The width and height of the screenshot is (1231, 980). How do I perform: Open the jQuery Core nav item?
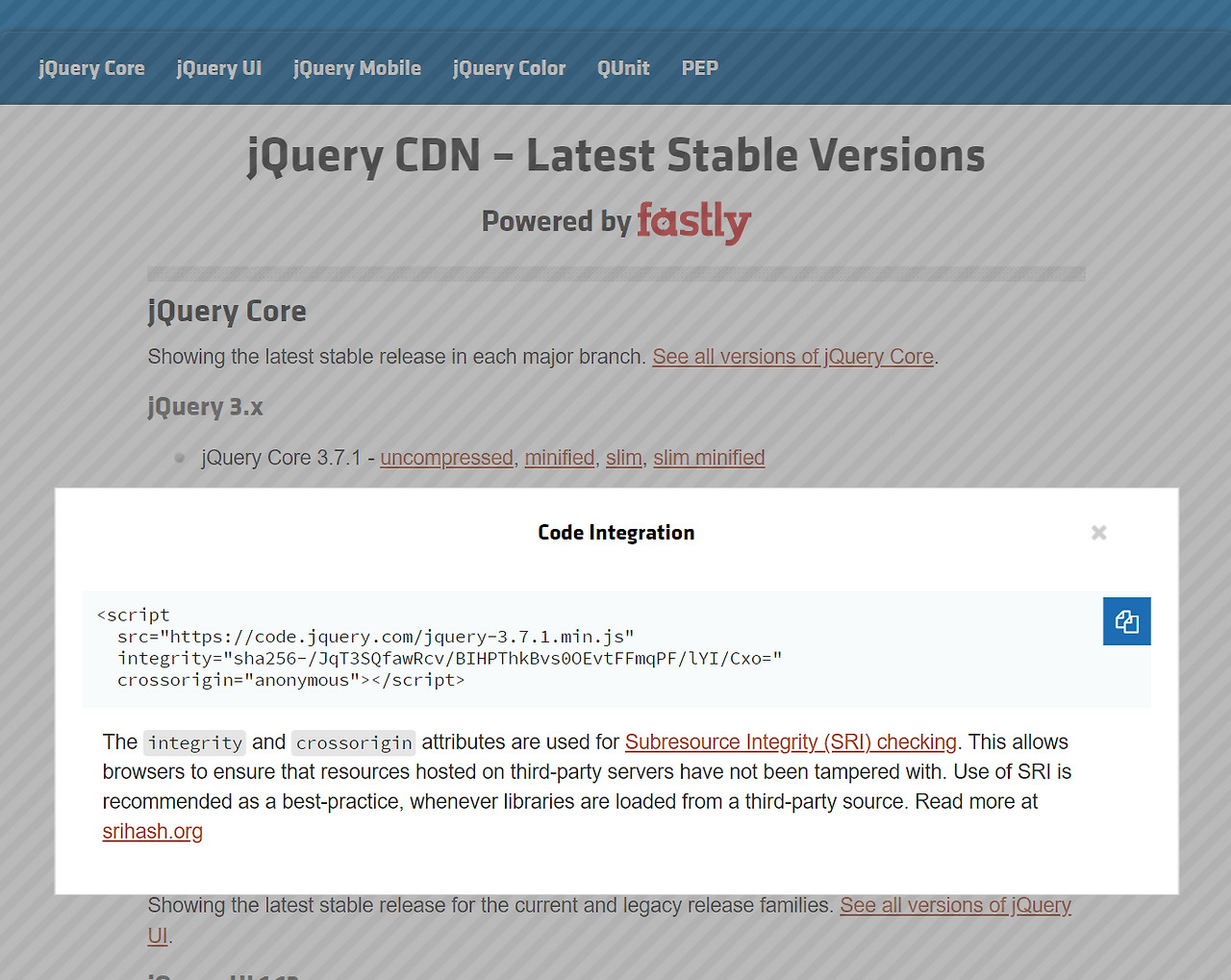pyautogui.click(x=91, y=68)
